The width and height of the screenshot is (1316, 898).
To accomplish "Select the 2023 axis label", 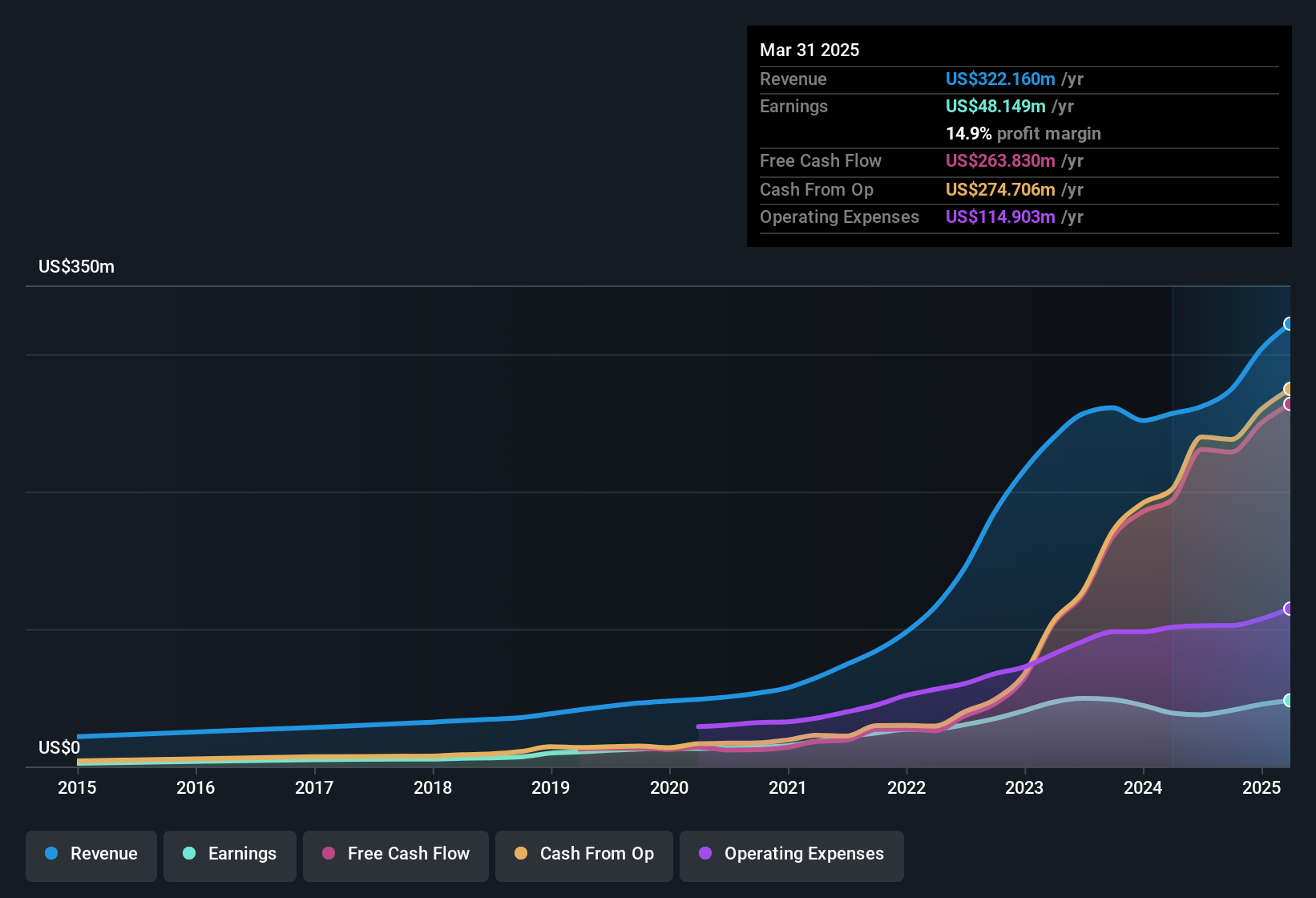I will pyautogui.click(x=1024, y=788).
